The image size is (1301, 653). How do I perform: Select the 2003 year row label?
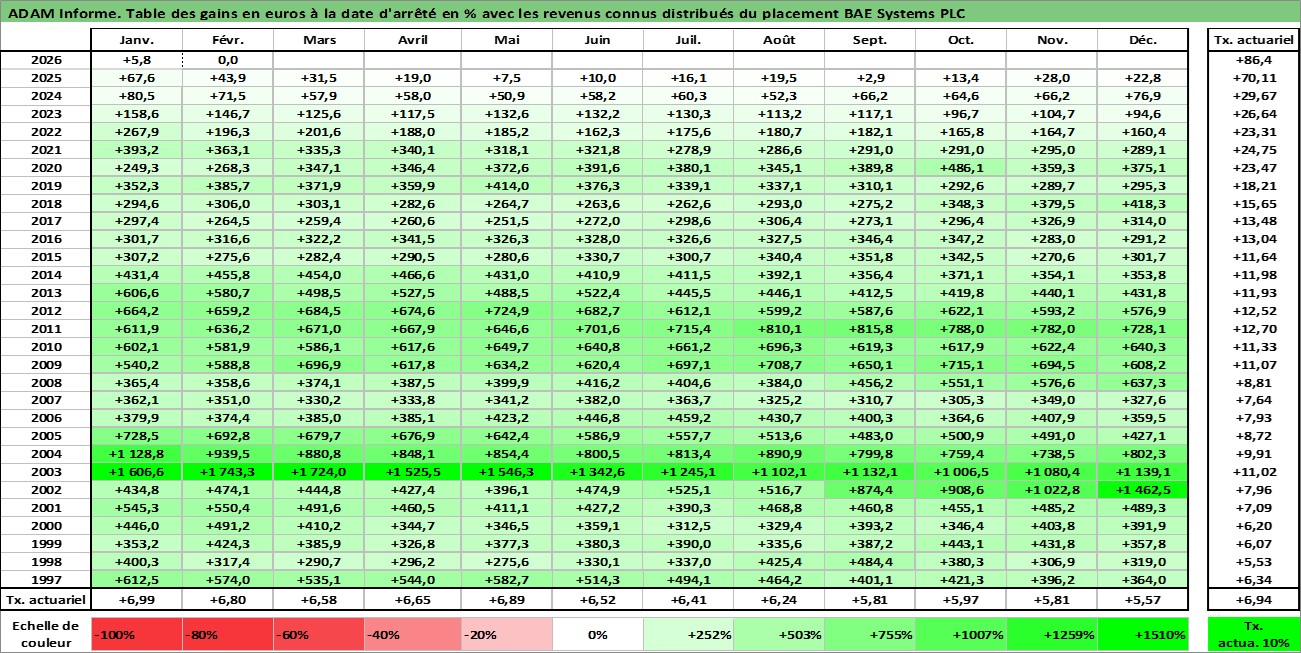click(x=46, y=472)
